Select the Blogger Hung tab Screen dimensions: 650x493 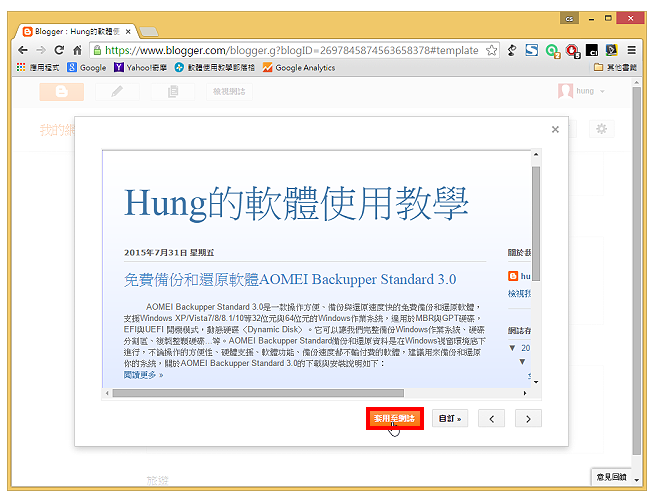click(75, 32)
